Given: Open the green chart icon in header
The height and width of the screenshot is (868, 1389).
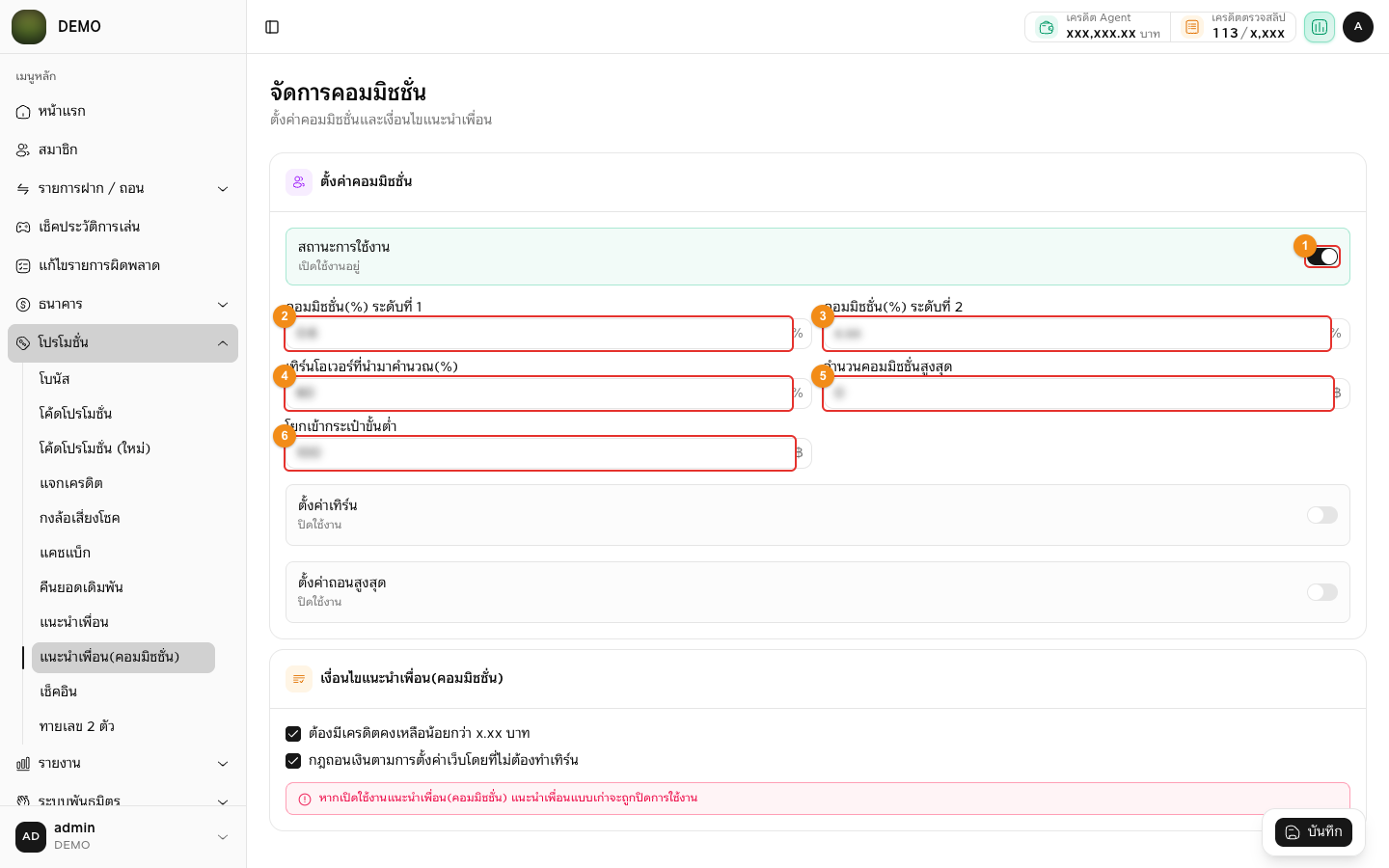Looking at the screenshot, I should click(1320, 27).
